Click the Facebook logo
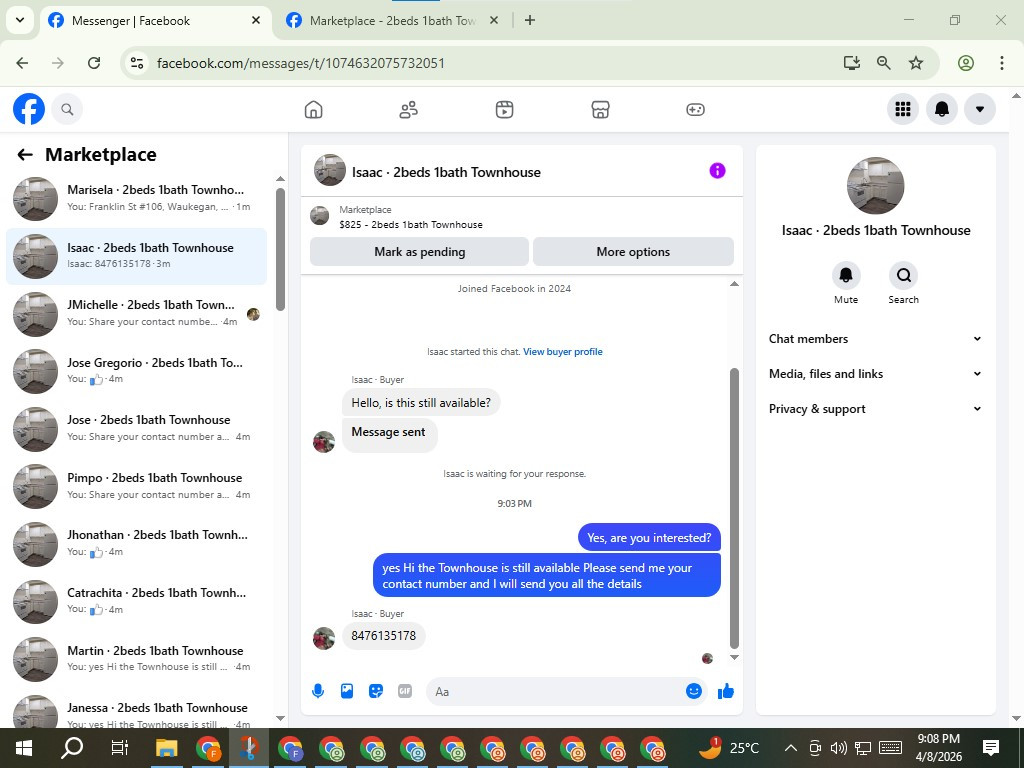The image size is (1024, 768). (x=29, y=109)
